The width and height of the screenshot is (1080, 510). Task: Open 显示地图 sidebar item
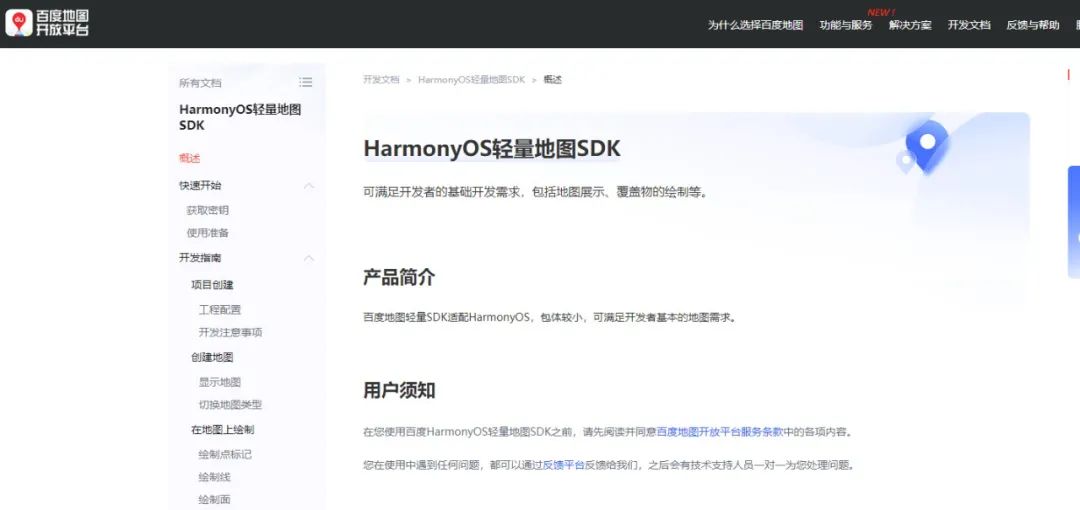pos(220,382)
